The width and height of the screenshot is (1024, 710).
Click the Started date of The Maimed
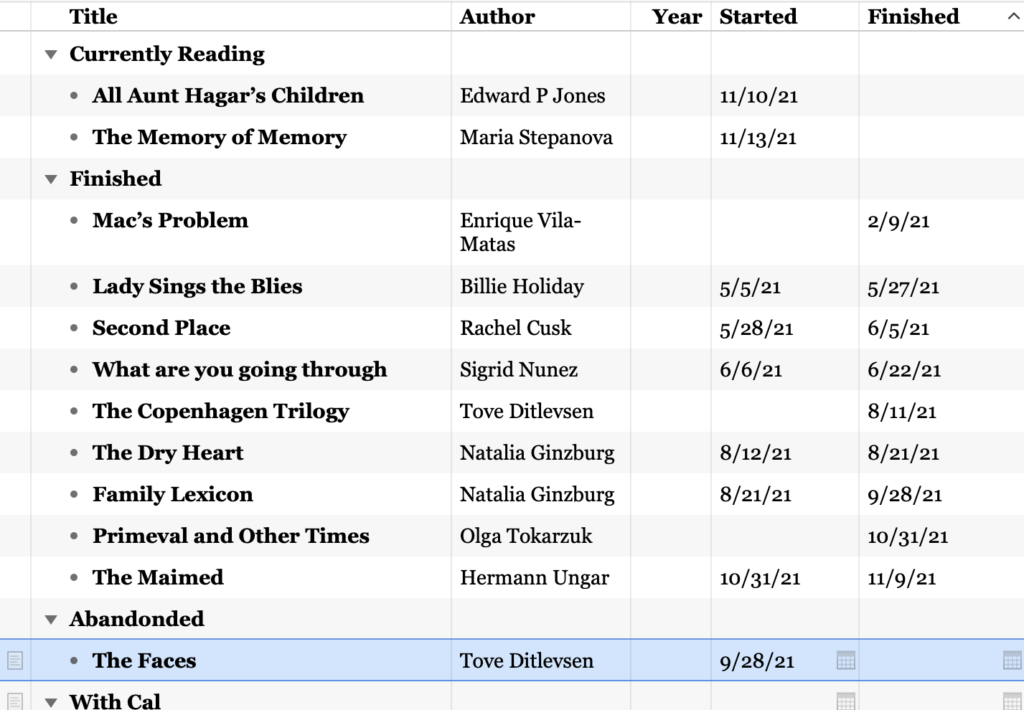click(x=760, y=578)
